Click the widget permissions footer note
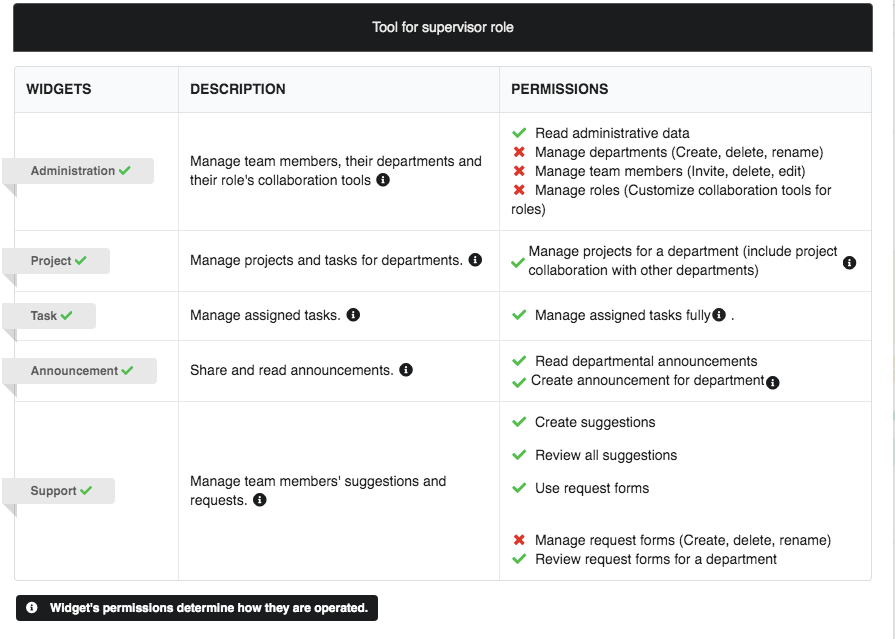 click(x=197, y=608)
